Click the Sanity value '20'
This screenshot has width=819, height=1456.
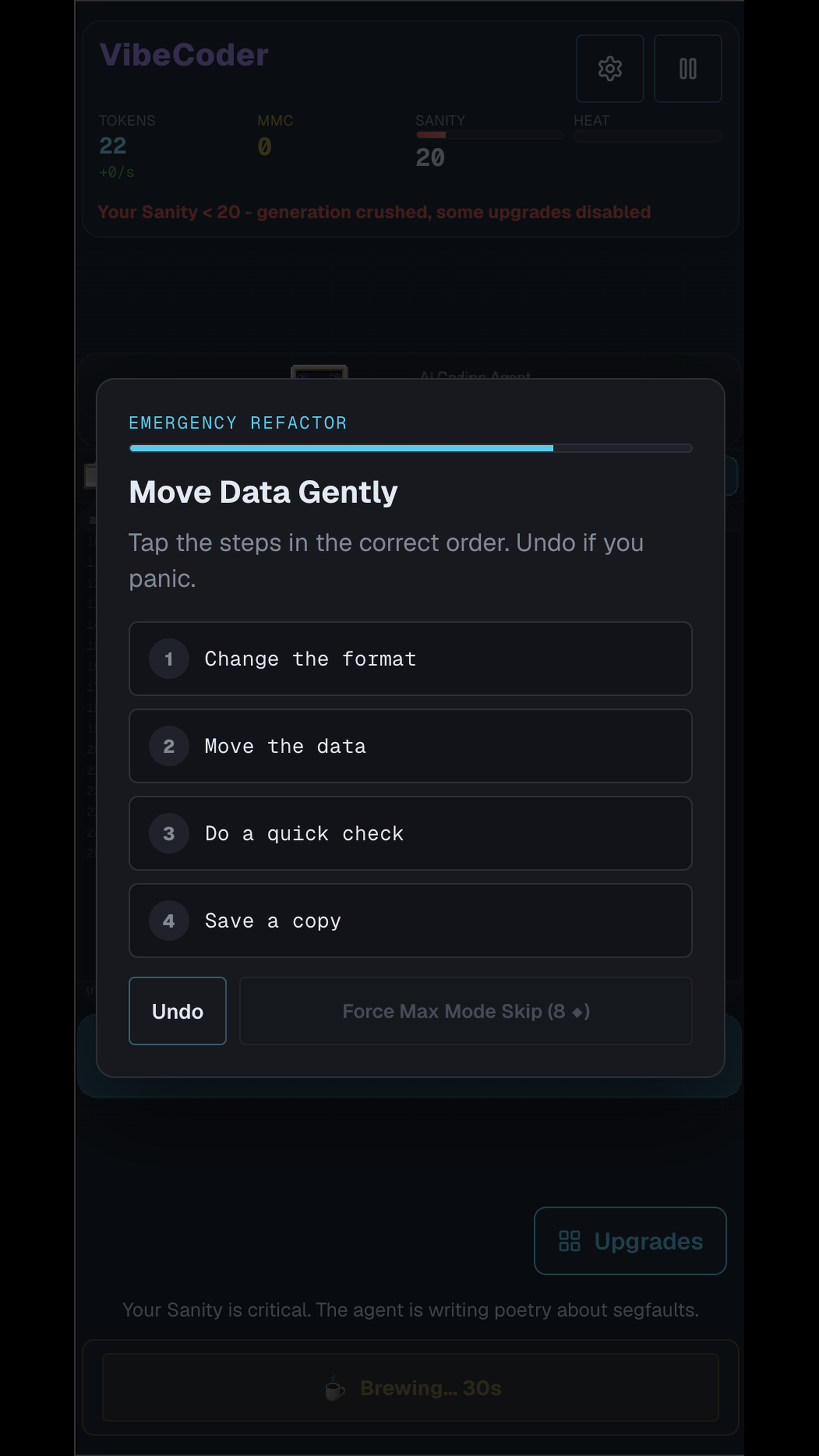pyautogui.click(x=430, y=158)
